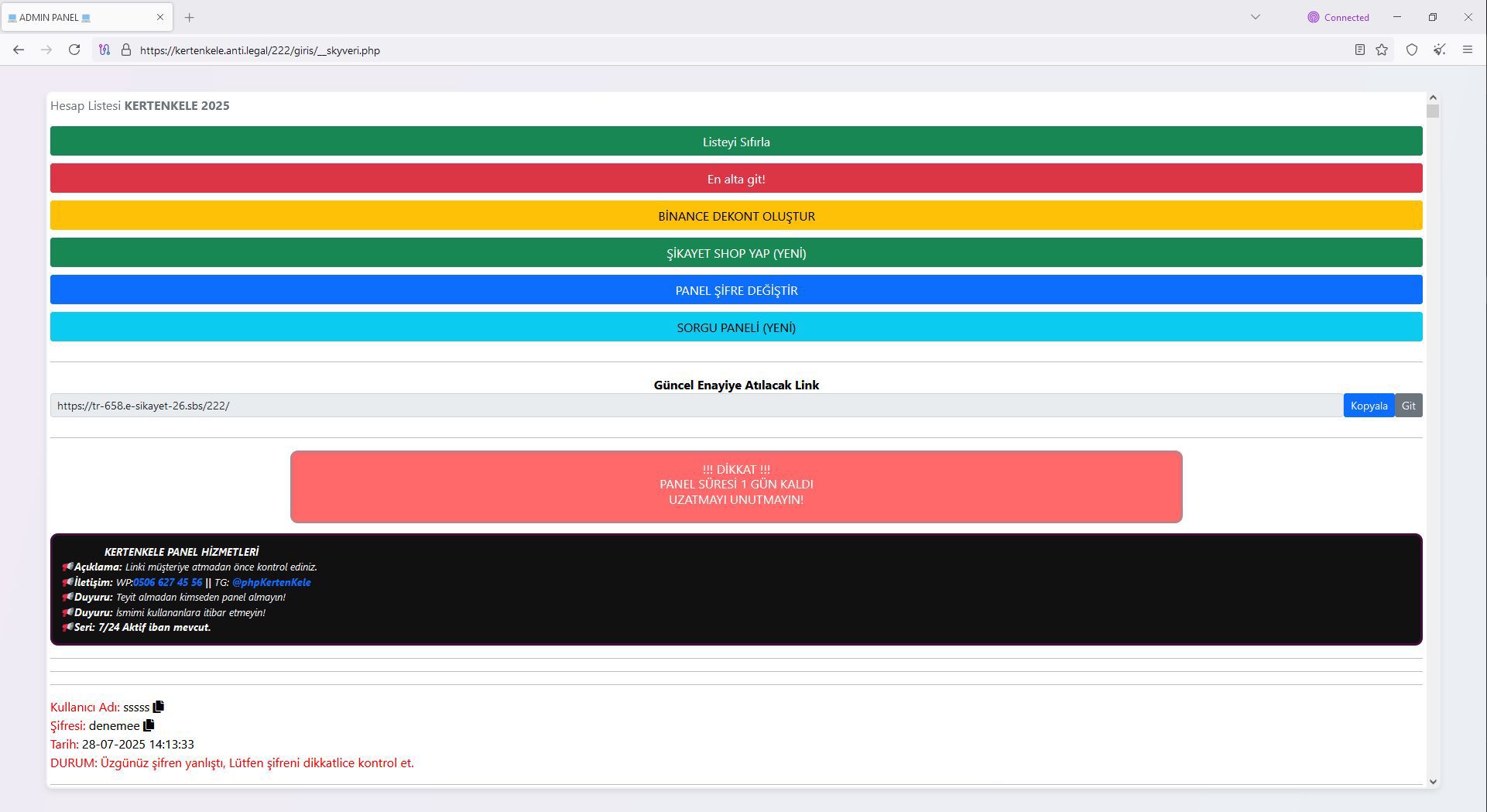1487x812 pixels.
Task: Click the grey Git button
Action: coord(1408,406)
